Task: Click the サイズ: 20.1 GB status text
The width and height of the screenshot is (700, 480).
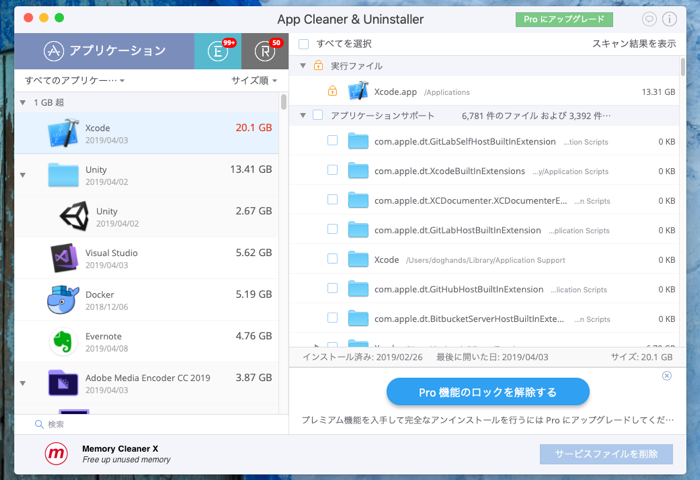Action: click(642, 357)
